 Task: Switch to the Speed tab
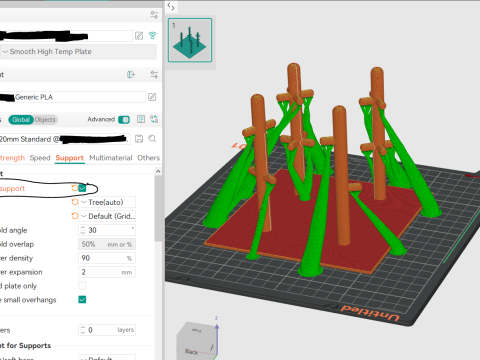point(40,158)
